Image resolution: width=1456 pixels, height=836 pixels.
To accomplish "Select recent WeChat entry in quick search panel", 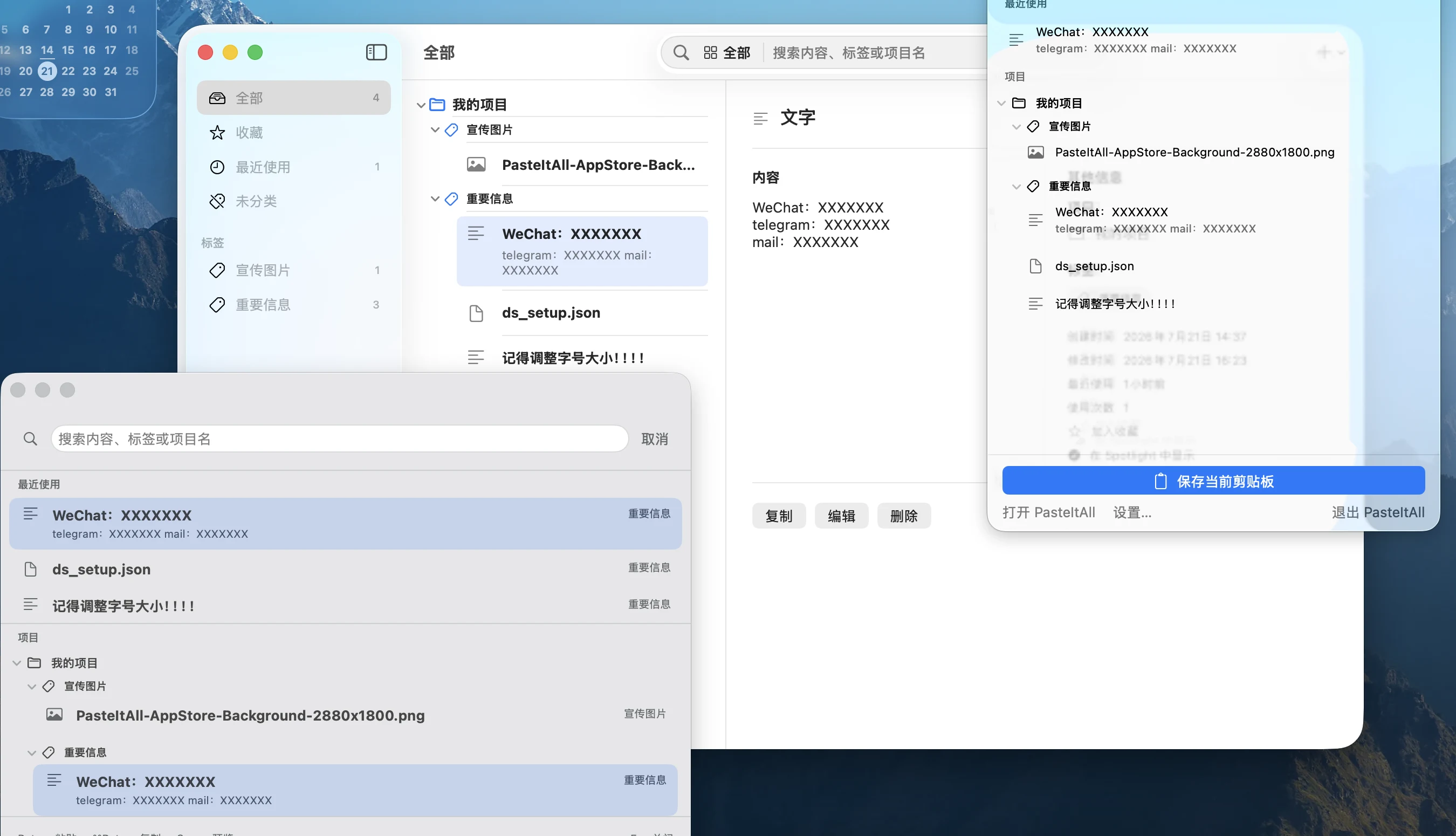I will (x=346, y=524).
